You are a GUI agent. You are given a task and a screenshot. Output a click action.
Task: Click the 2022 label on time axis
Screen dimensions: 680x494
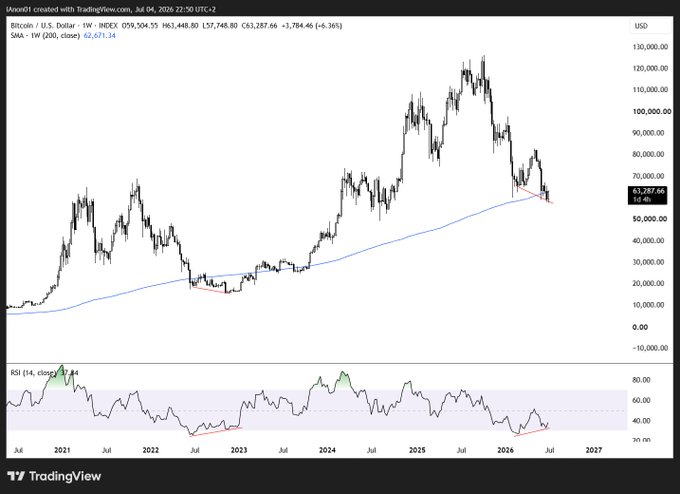[150, 450]
